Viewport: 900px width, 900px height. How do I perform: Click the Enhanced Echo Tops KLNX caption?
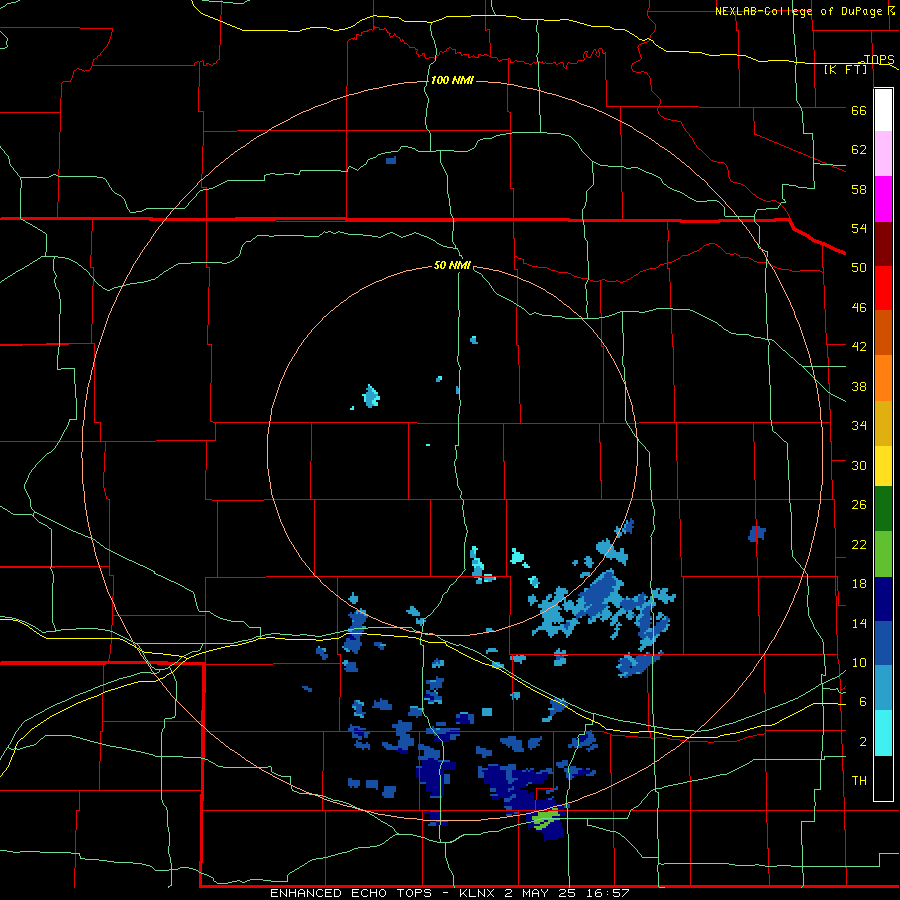[x=450, y=893]
